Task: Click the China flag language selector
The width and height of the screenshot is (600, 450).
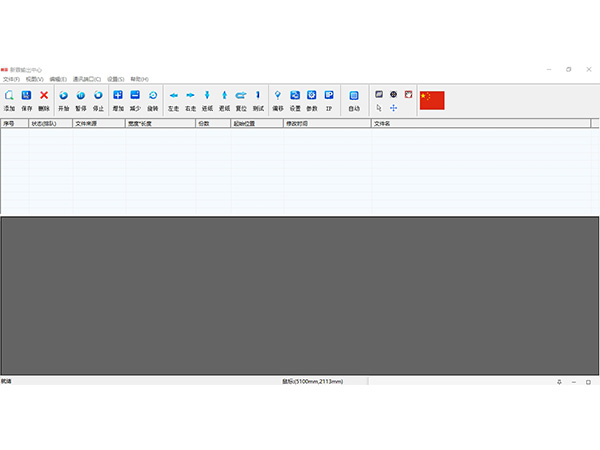Action: click(432, 99)
